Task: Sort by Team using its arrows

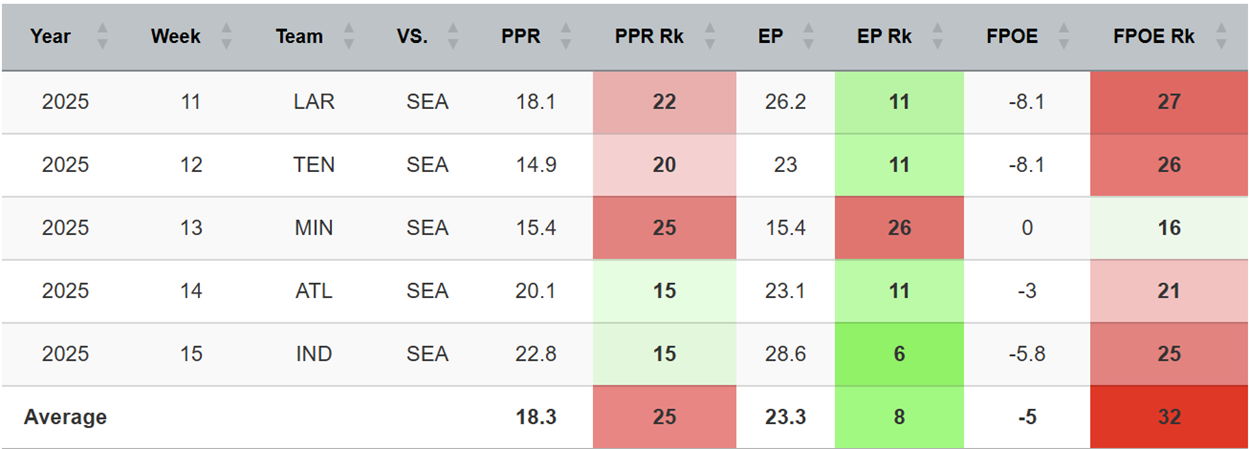Action: pos(348,37)
